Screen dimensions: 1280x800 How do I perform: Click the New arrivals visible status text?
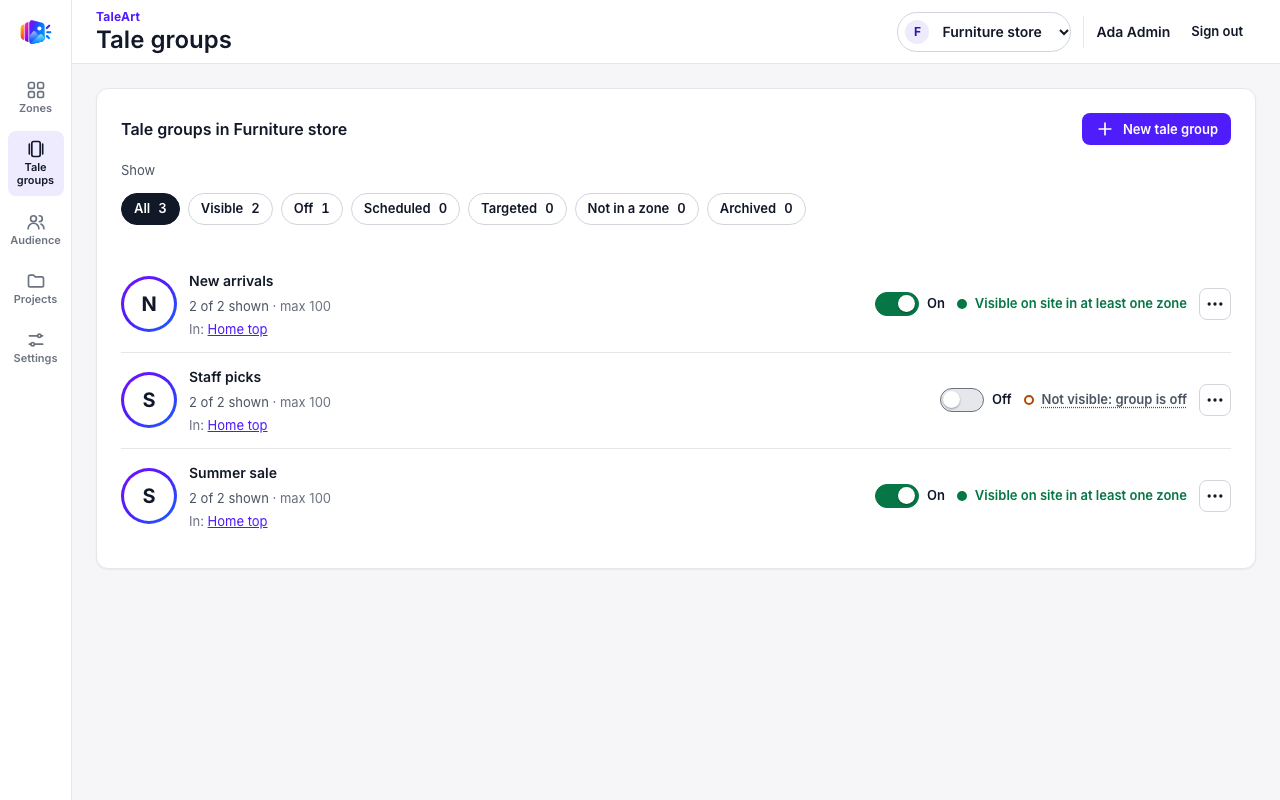click(x=1081, y=304)
